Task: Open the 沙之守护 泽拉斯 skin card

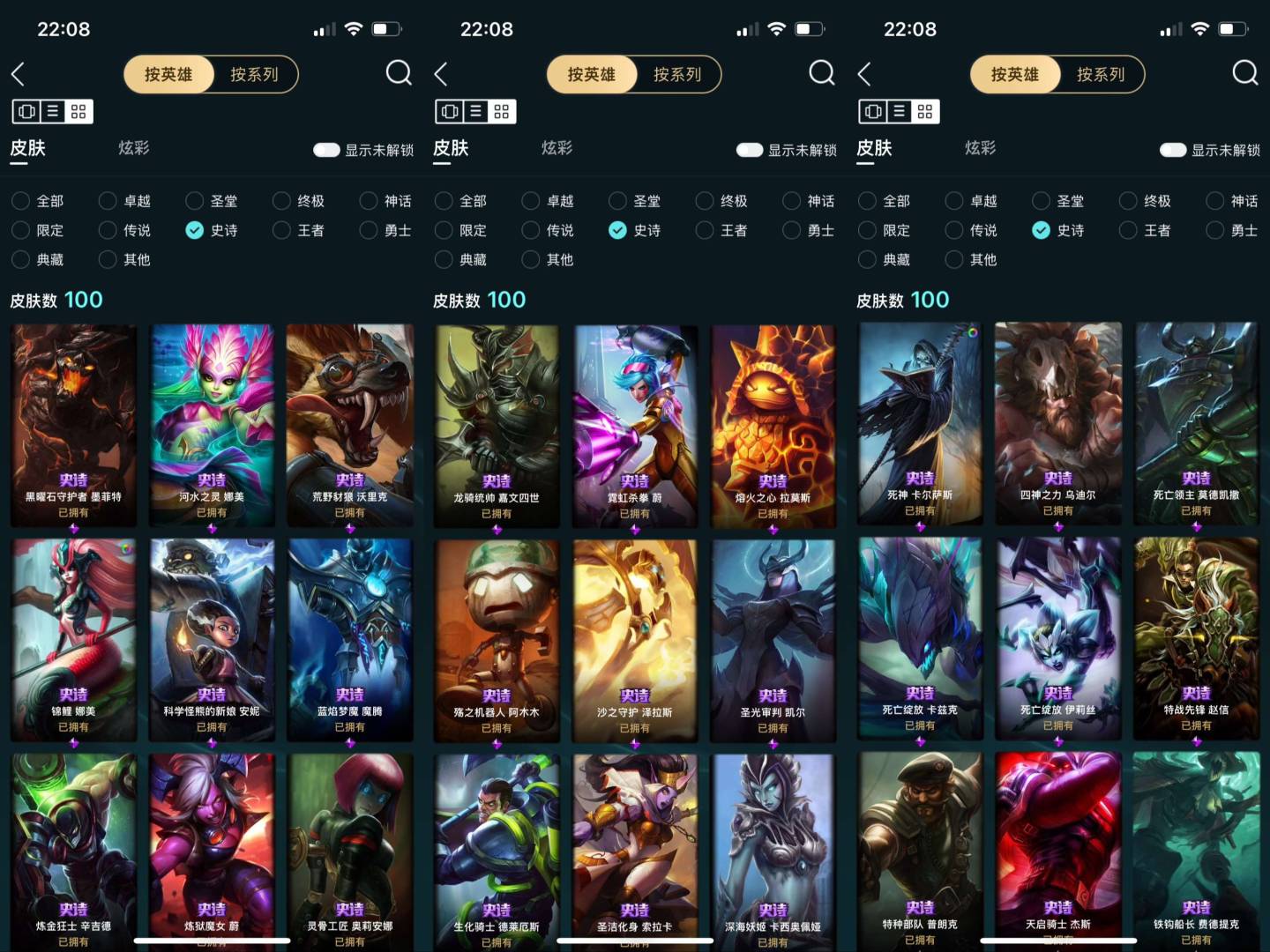Action: click(635, 641)
